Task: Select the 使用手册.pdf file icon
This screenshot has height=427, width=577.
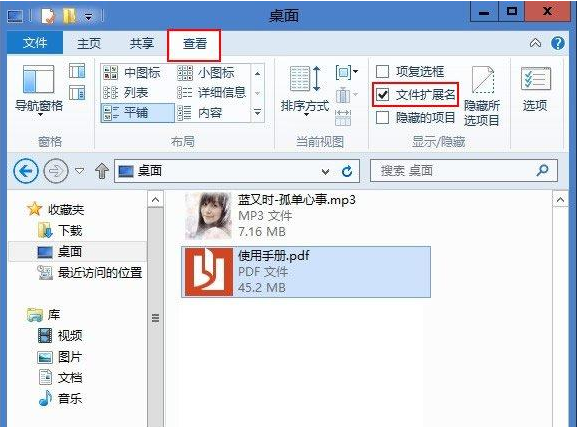Action: (x=209, y=272)
